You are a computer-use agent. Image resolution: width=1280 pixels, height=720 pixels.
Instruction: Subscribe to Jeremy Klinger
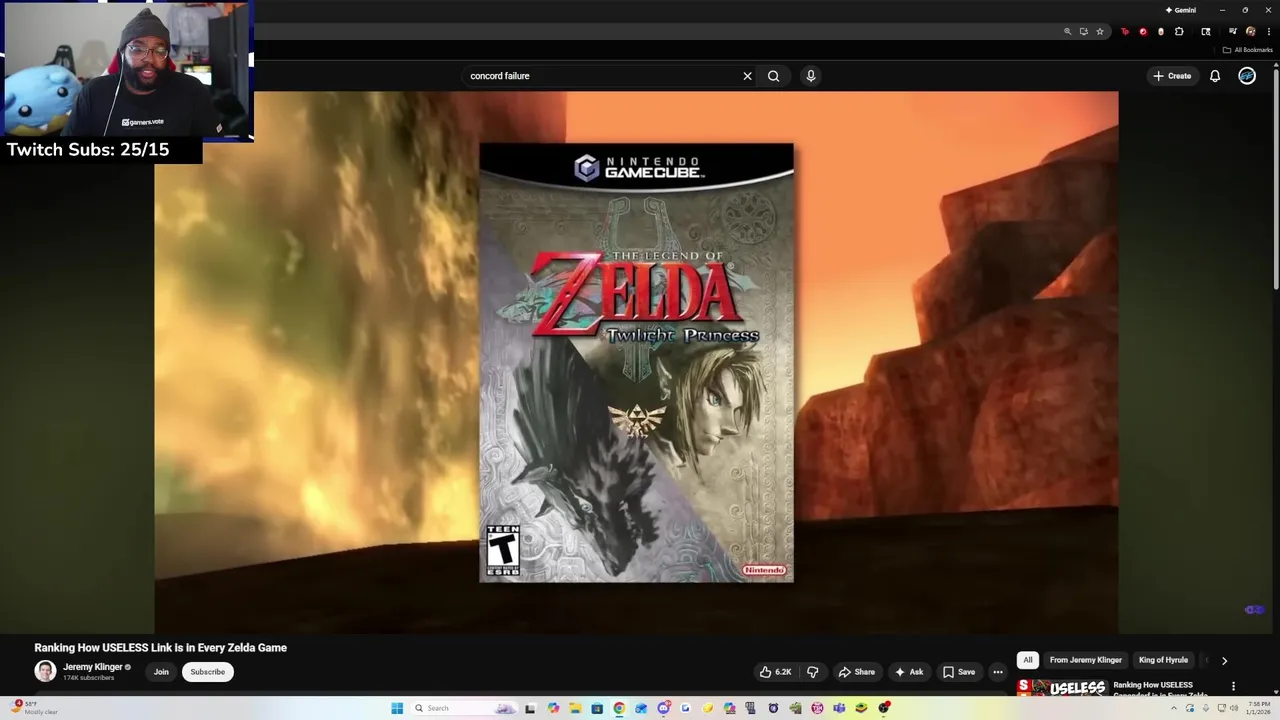pos(208,672)
